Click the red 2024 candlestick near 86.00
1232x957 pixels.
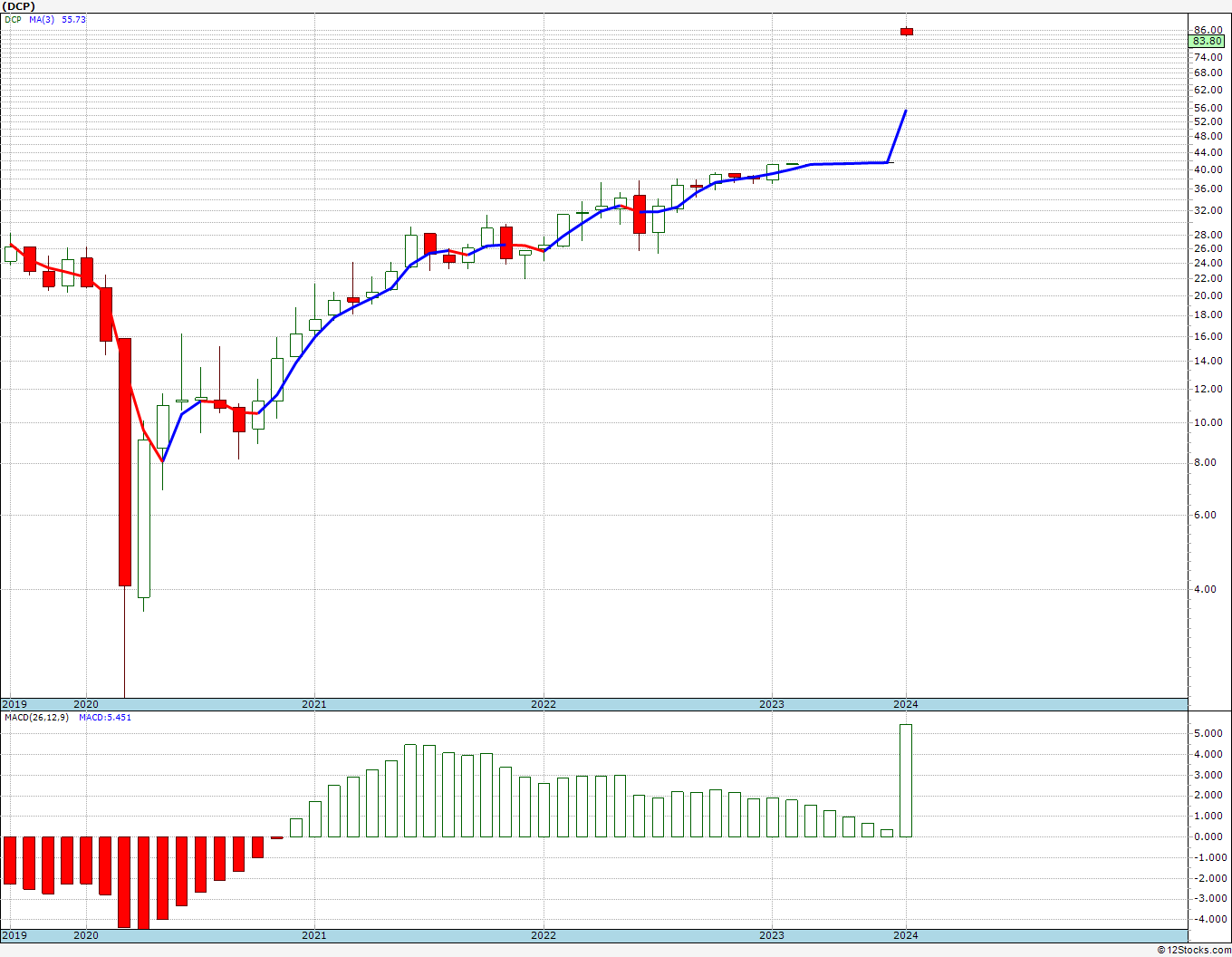(x=906, y=32)
